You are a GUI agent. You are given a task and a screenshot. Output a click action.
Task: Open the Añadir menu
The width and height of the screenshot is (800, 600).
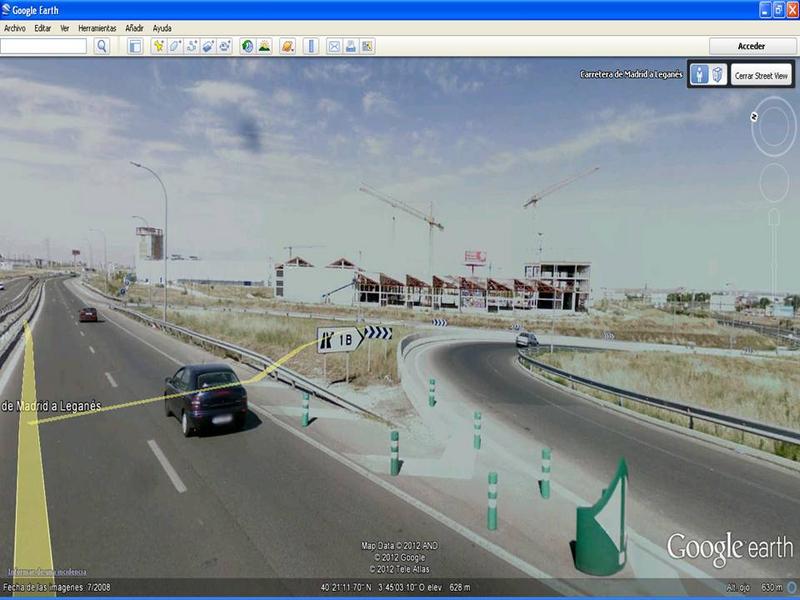click(x=134, y=28)
